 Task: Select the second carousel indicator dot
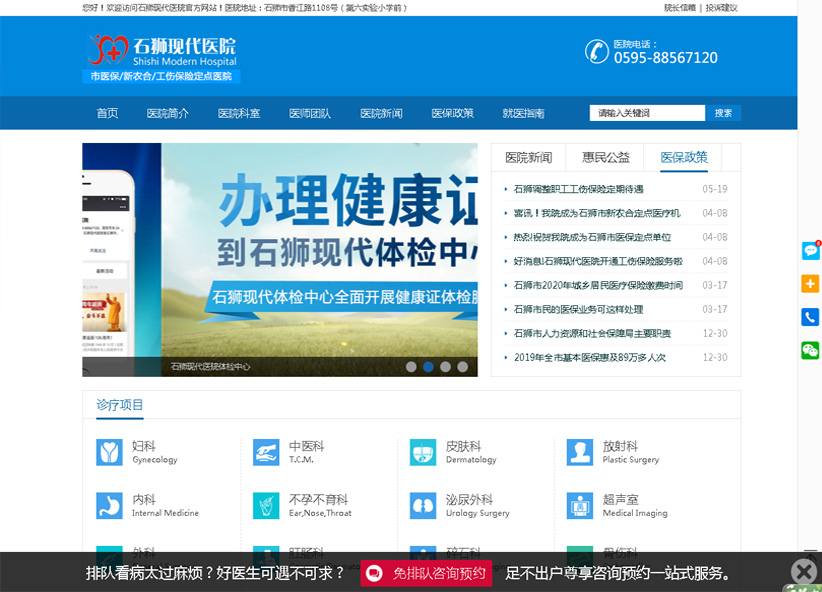click(428, 367)
